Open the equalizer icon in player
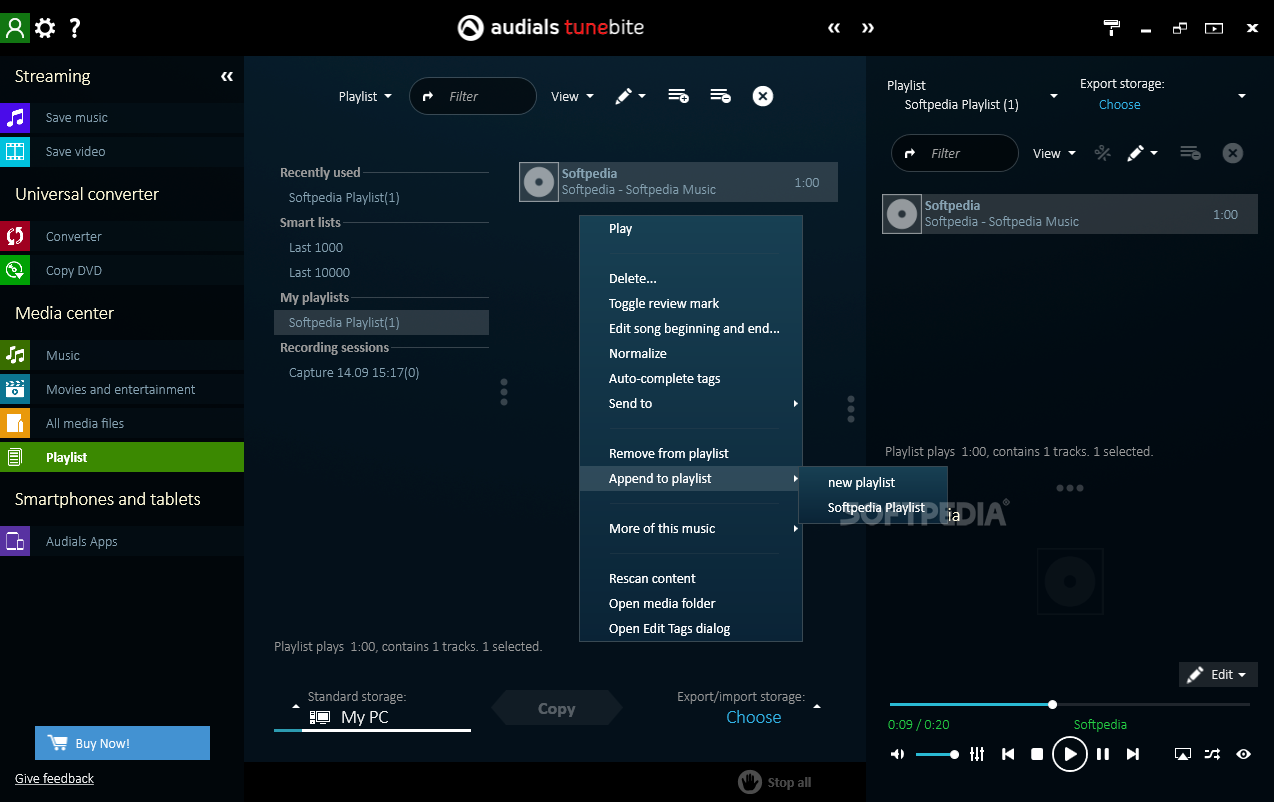The width and height of the screenshot is (1274, 802). pos(978,755)
